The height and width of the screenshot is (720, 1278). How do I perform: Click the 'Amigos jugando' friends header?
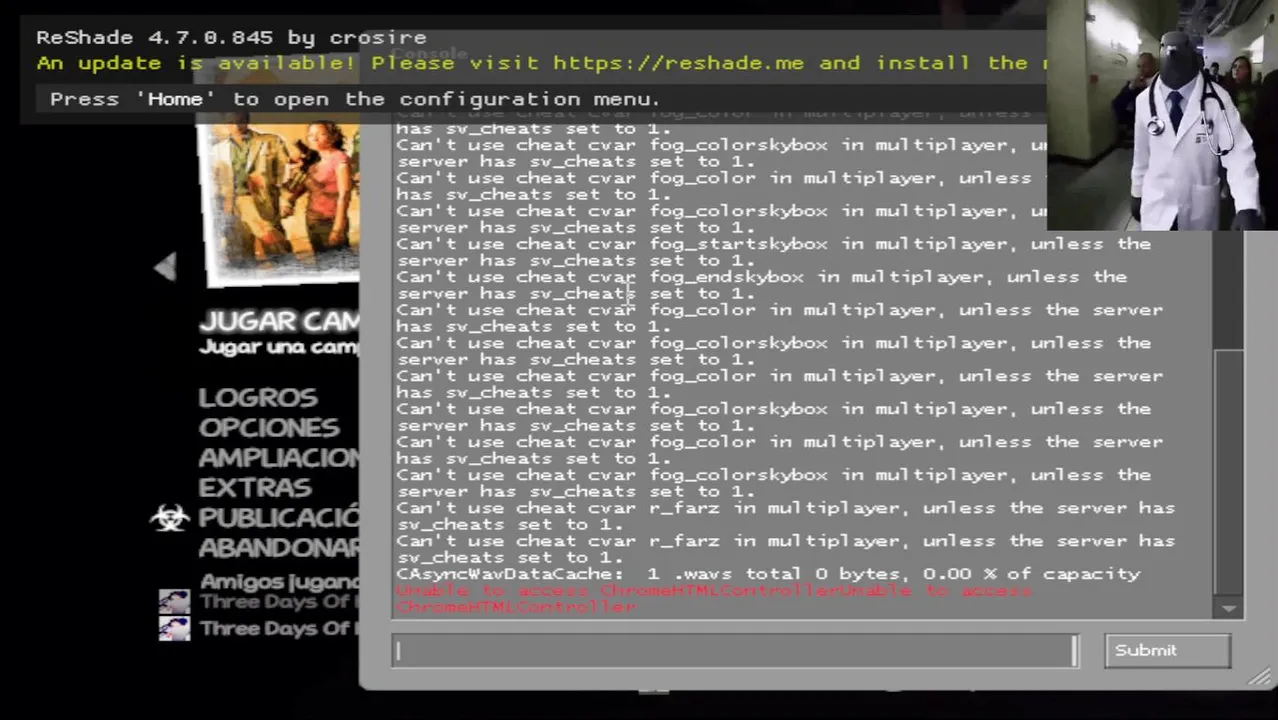[x=279, y=581]
